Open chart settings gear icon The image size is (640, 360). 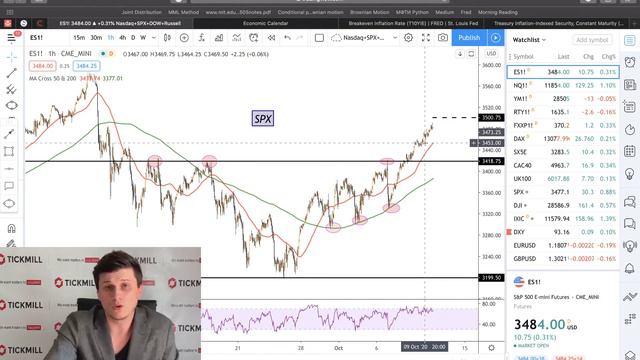pyautogui.click(x=408, y=38)
